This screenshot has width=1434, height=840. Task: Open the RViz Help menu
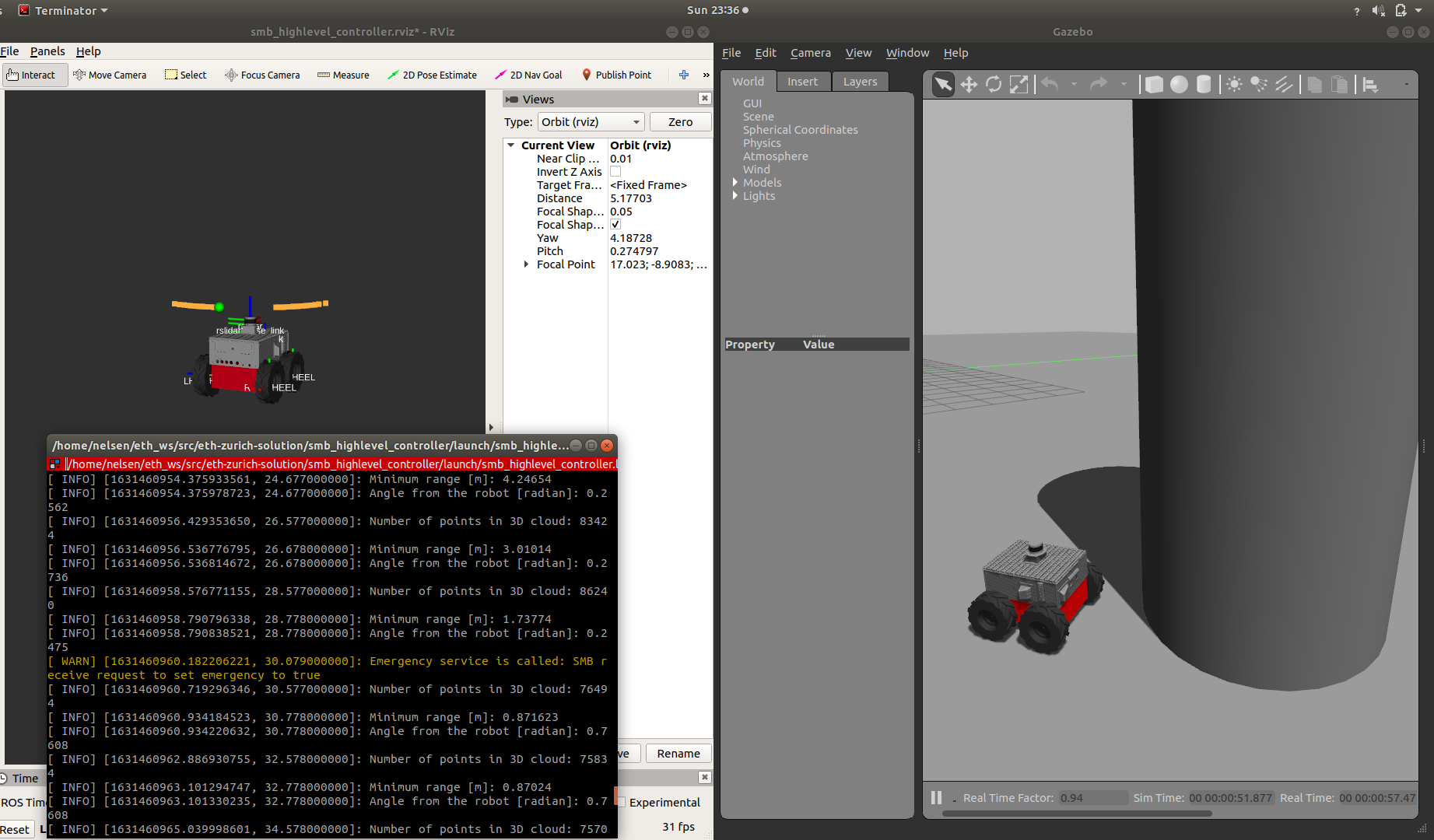coord(88,51)
